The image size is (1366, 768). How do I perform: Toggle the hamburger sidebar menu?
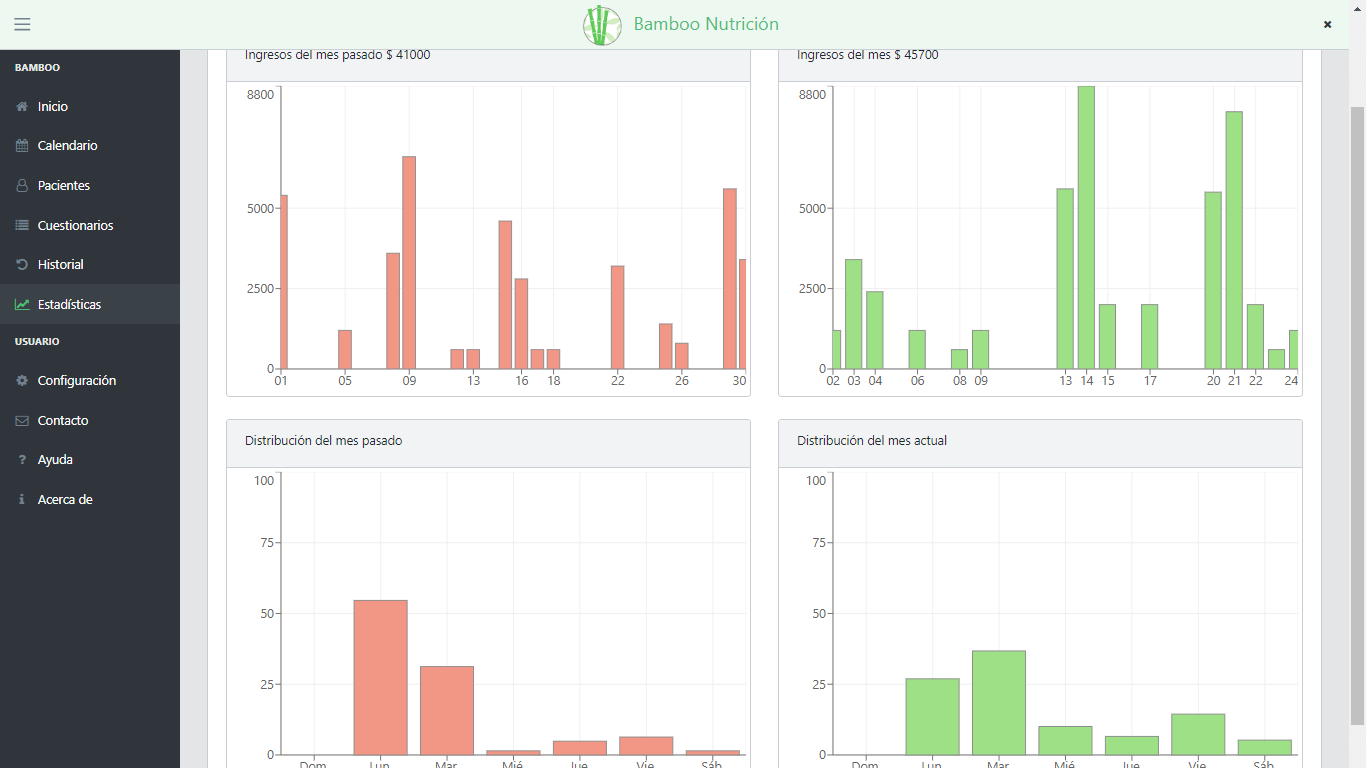tap(22, 24)
